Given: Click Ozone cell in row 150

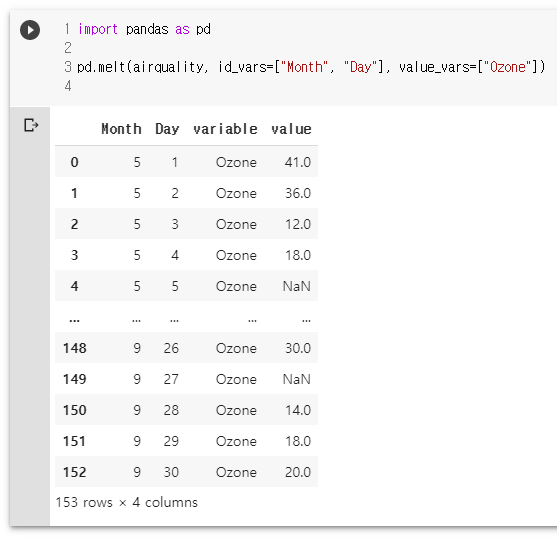Looking at the screenshot, I should (x=236, y=410).
